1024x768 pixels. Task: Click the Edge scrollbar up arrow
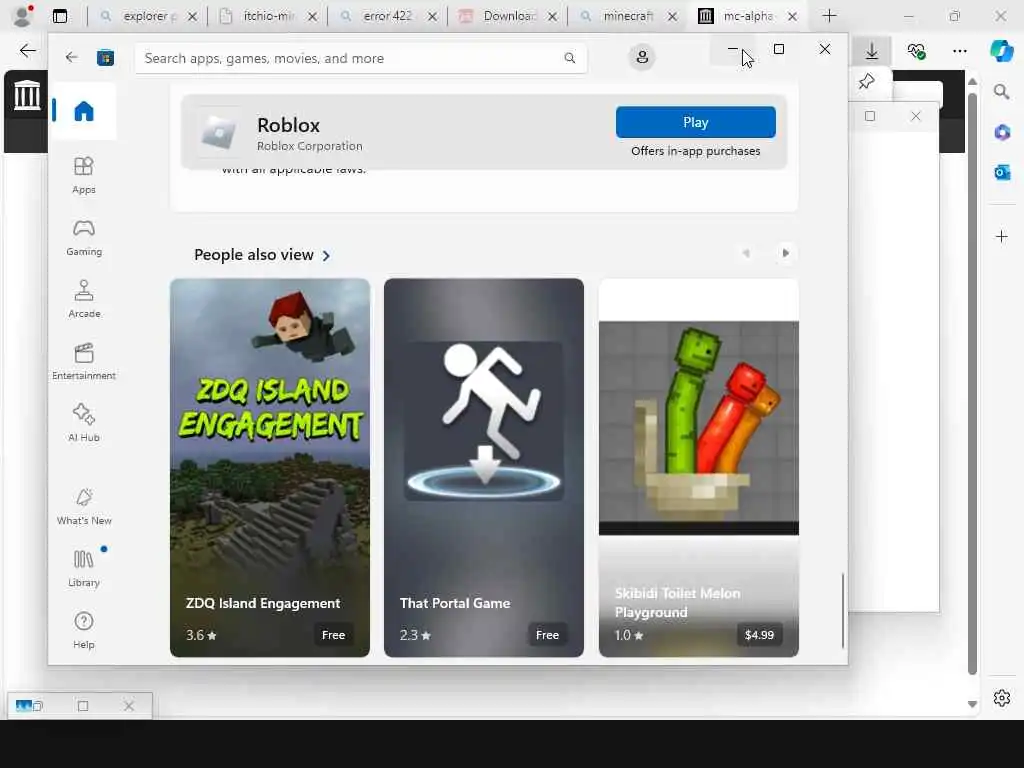tap(972, 82)
